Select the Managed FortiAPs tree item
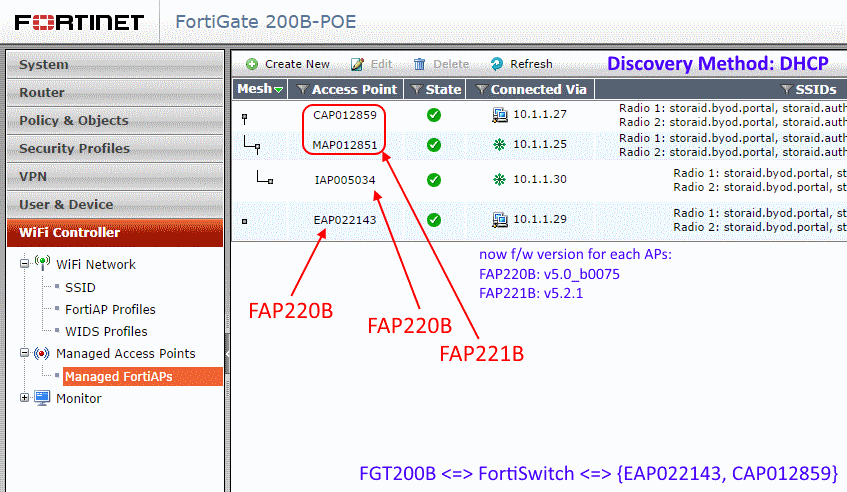The width and height of the screenshot is (847, 492). click(x=143, y=376)
